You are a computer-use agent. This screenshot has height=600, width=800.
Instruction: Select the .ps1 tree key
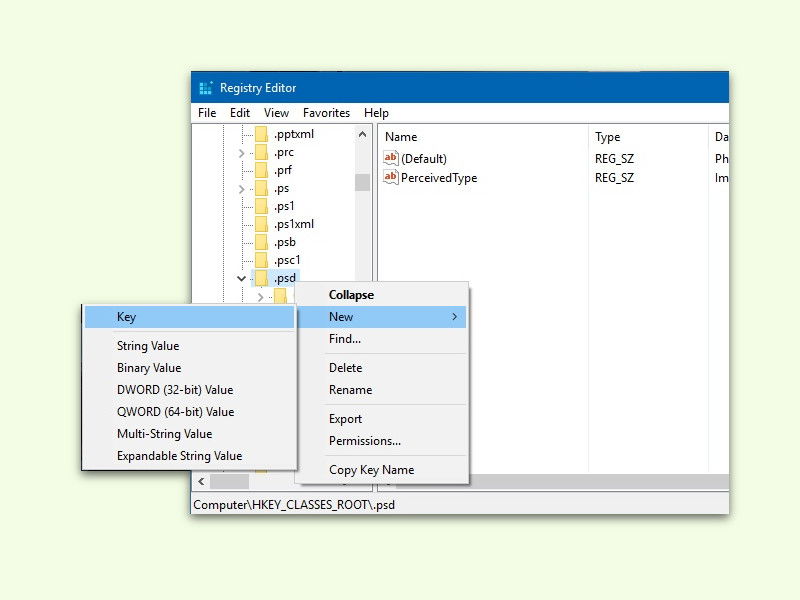pos(284,206)
